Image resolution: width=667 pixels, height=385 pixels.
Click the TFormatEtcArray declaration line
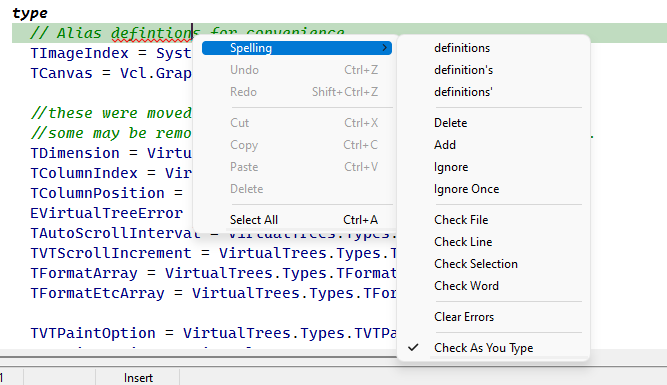pos(213,293)
